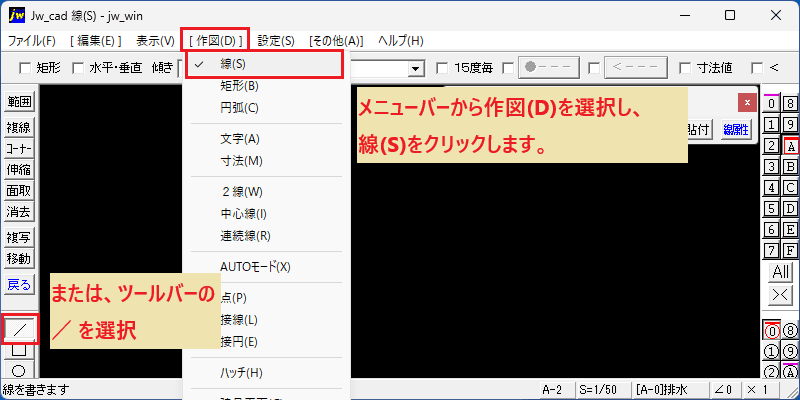
Task: Toggle the checkbox beside ●--- button
Action: pos(508,68)
